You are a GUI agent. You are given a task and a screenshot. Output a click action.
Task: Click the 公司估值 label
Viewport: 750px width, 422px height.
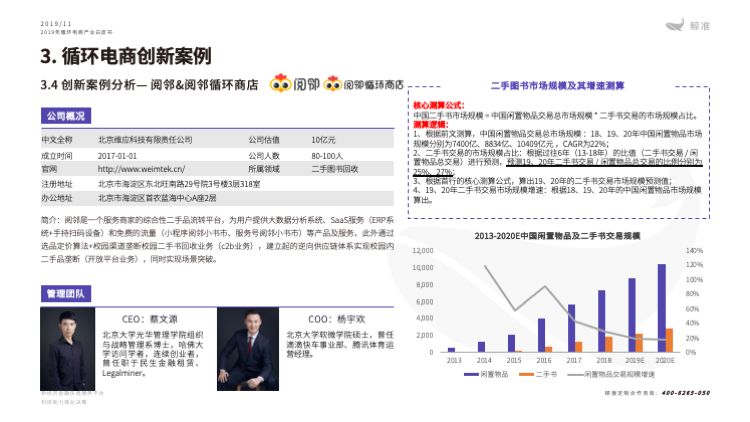click(264, 140)
